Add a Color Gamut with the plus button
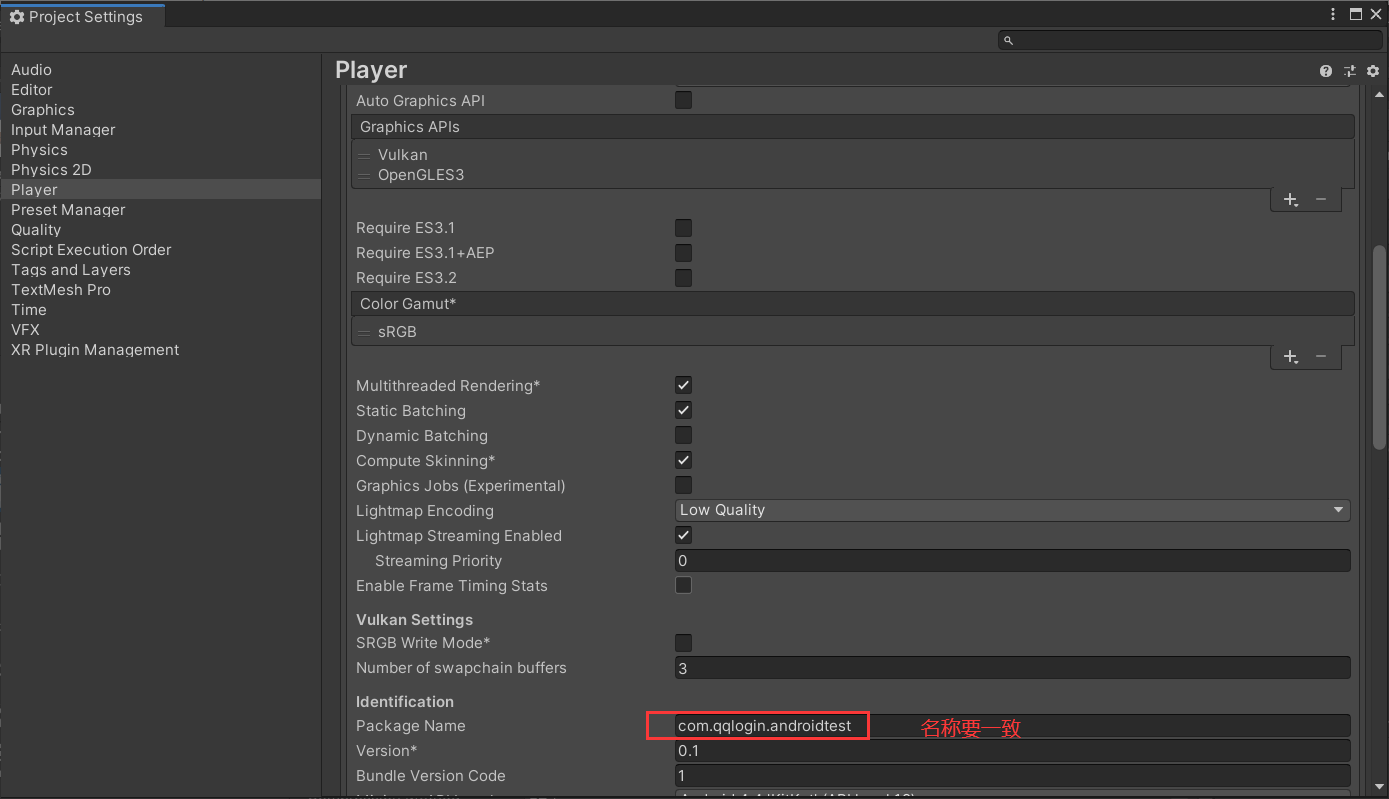This screenshot has height=799, width=1389. click(x=1290, y=356)
